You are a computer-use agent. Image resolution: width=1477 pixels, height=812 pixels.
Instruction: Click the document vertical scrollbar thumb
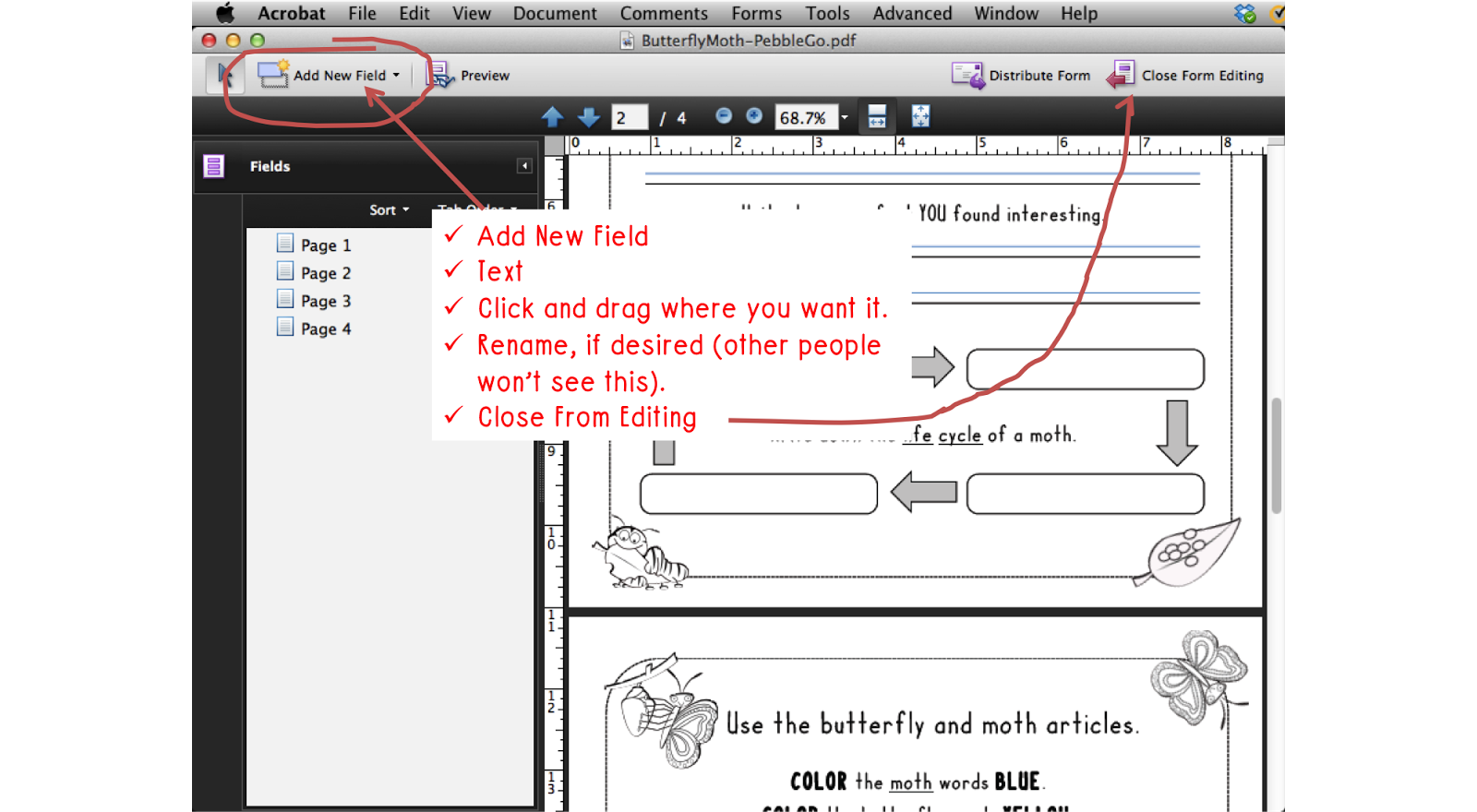tap(1277, 455)
